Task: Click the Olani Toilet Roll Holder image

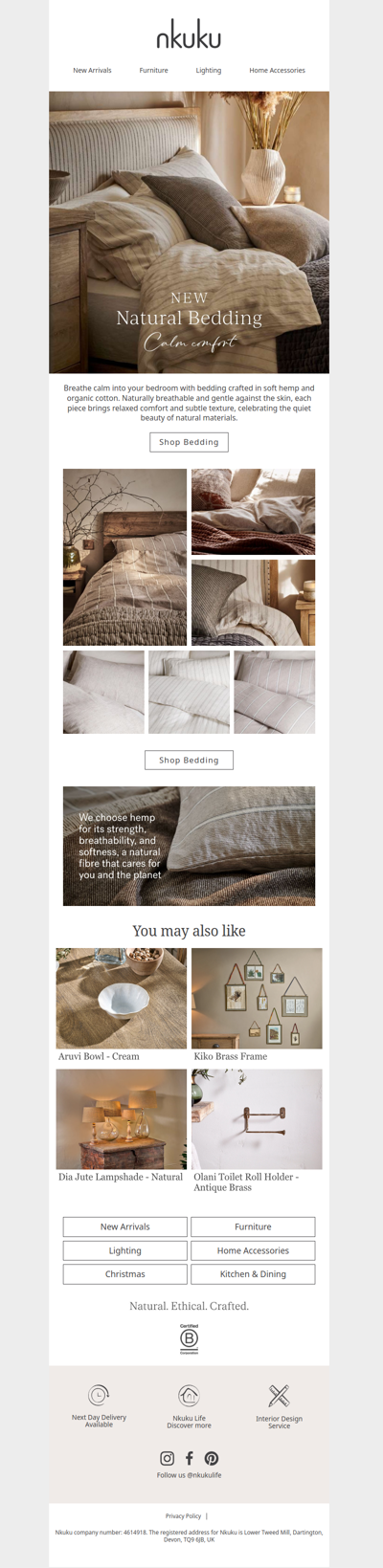Action: coord(257,1119)
